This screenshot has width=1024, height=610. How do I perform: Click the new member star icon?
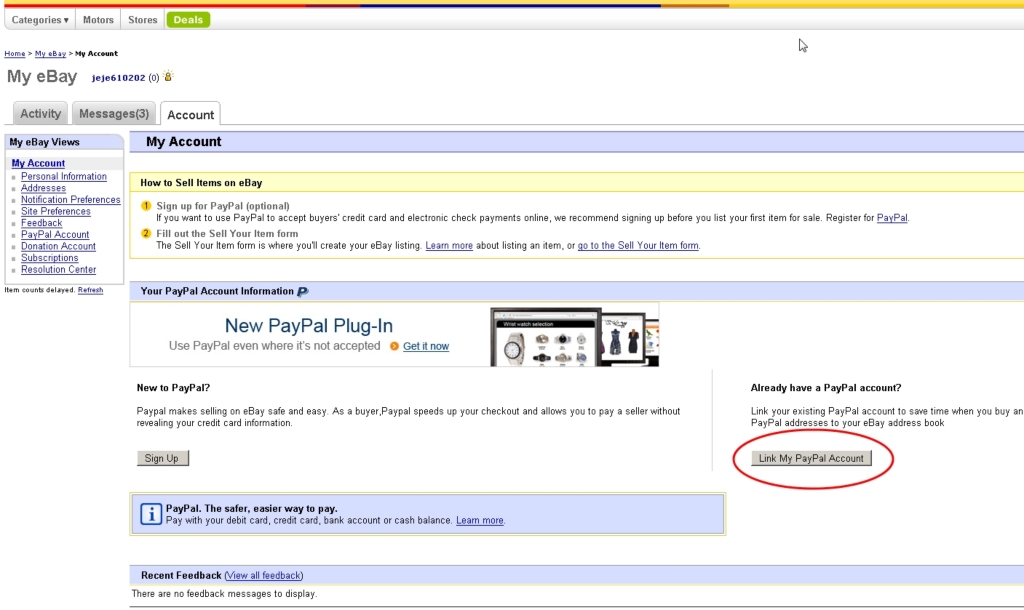[x=168, y=76]
